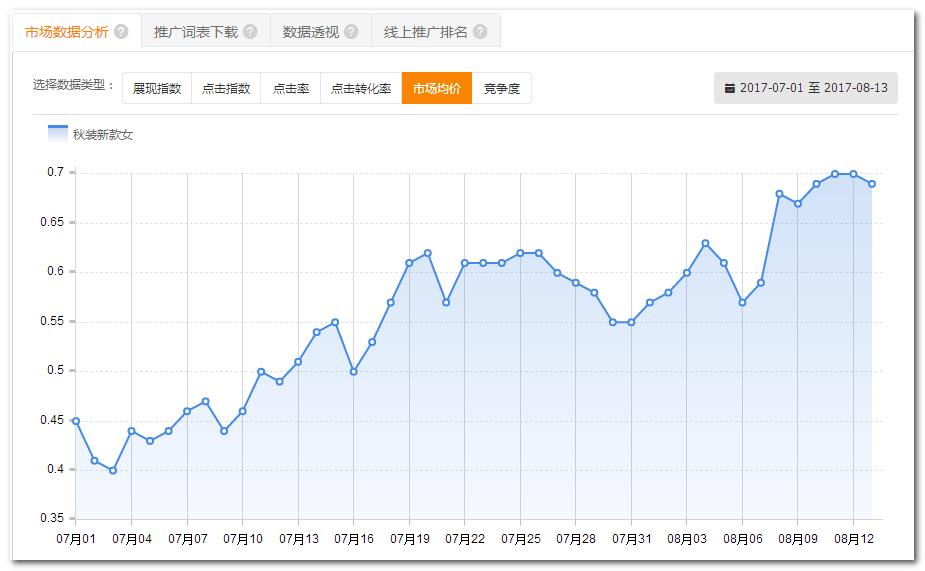
Task: Open help icon beside 线上推广排名 tab
Action: (x=480, y=32)
